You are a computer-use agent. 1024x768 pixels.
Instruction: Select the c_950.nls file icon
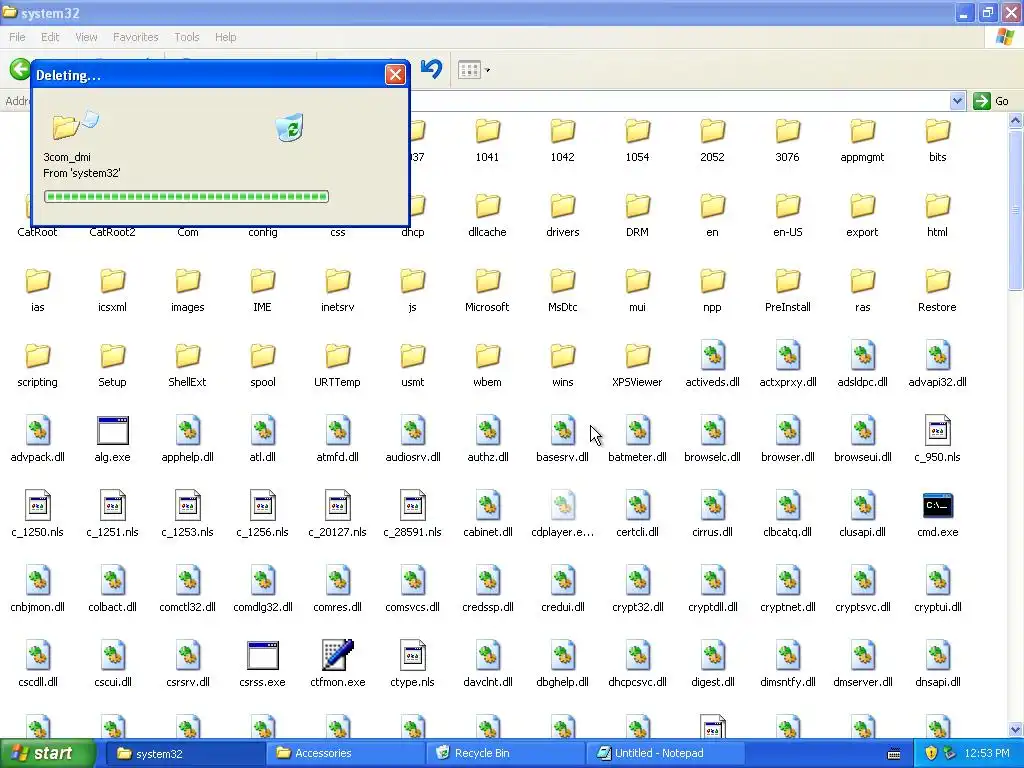pyautogui.click(x=937, y=430)
